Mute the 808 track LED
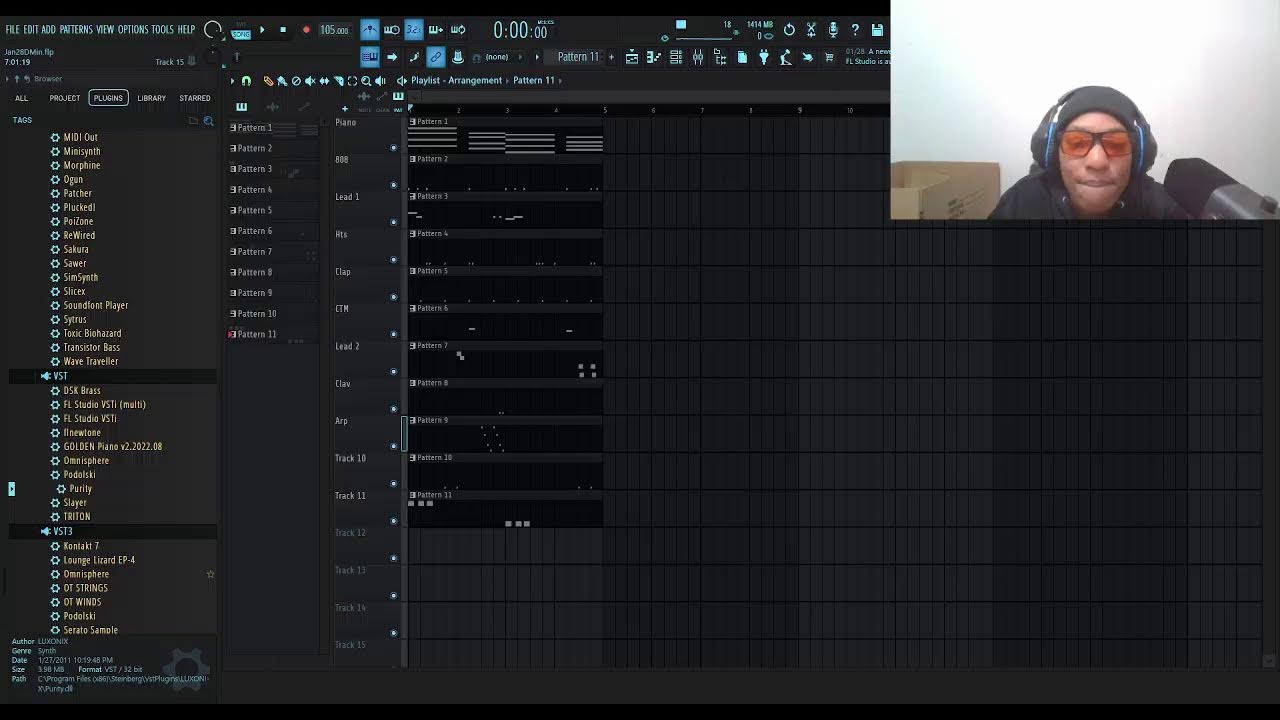Image resolution: width=1280 pixels, height=720 pixels. pyautogui.click(x=393, y=185)
